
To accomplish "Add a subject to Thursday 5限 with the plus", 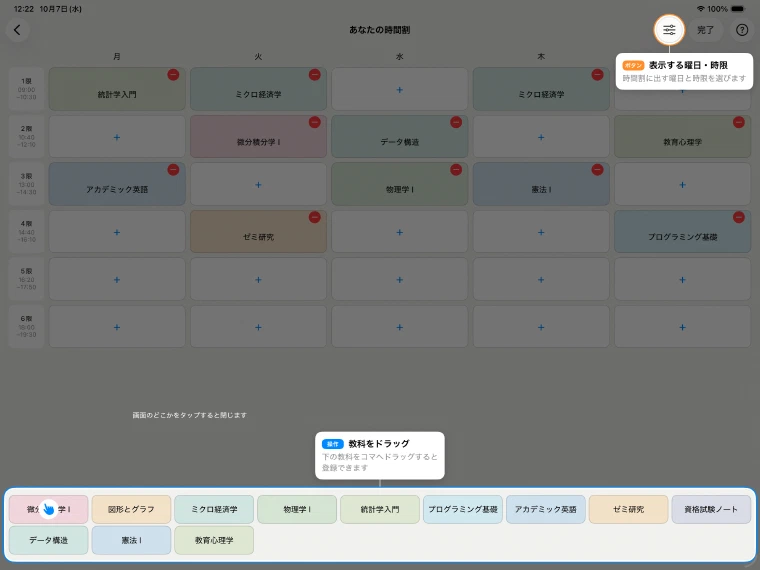I will click(541, 280).
